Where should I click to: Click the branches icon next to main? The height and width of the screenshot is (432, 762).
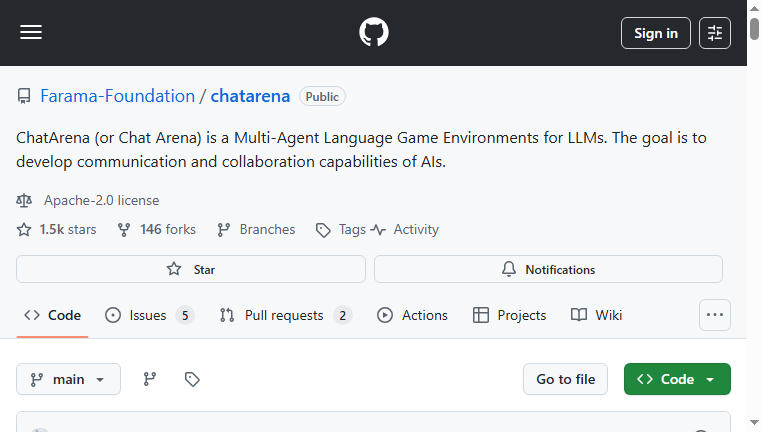(x=150, y=379)
